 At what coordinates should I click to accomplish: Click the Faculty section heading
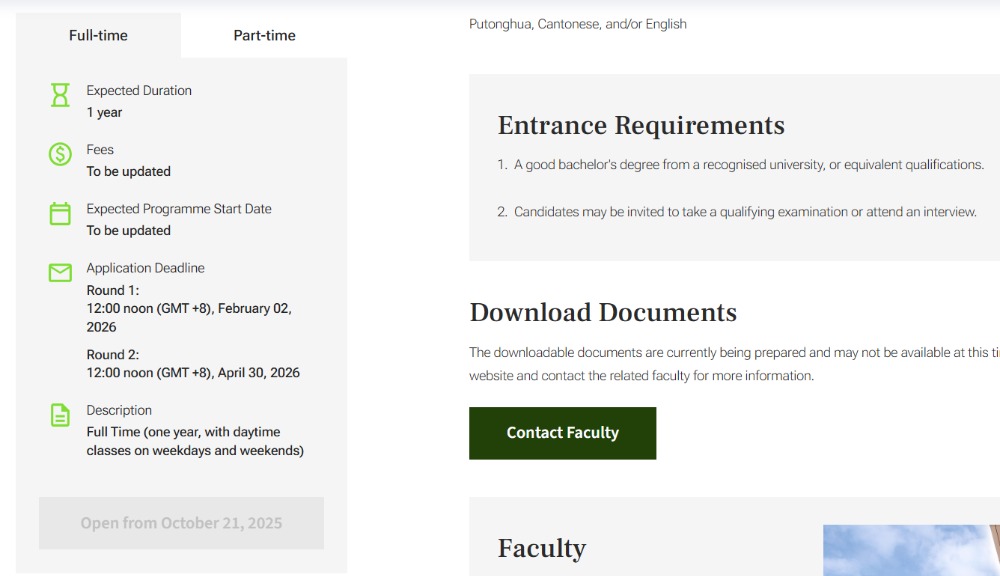click(541, 549)
